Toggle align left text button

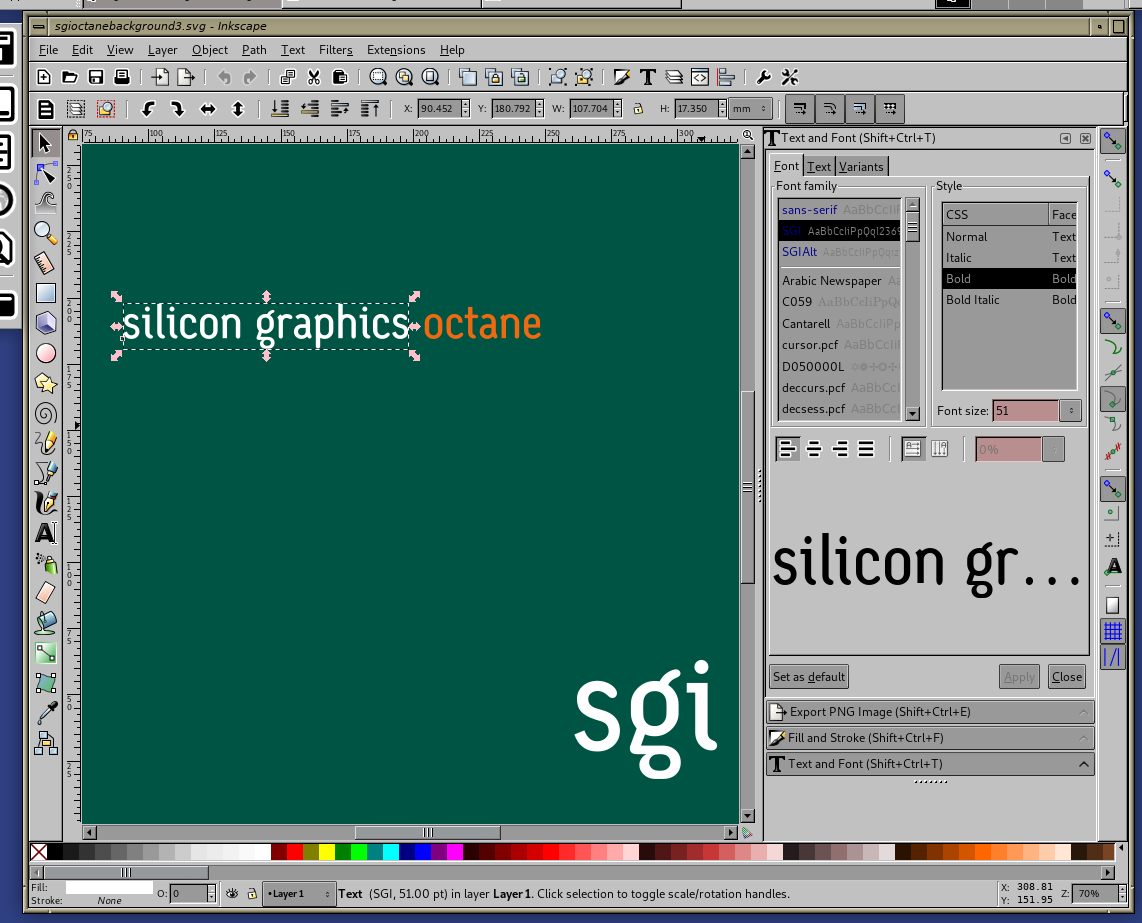pyautogui.click(x=787, y=449)
